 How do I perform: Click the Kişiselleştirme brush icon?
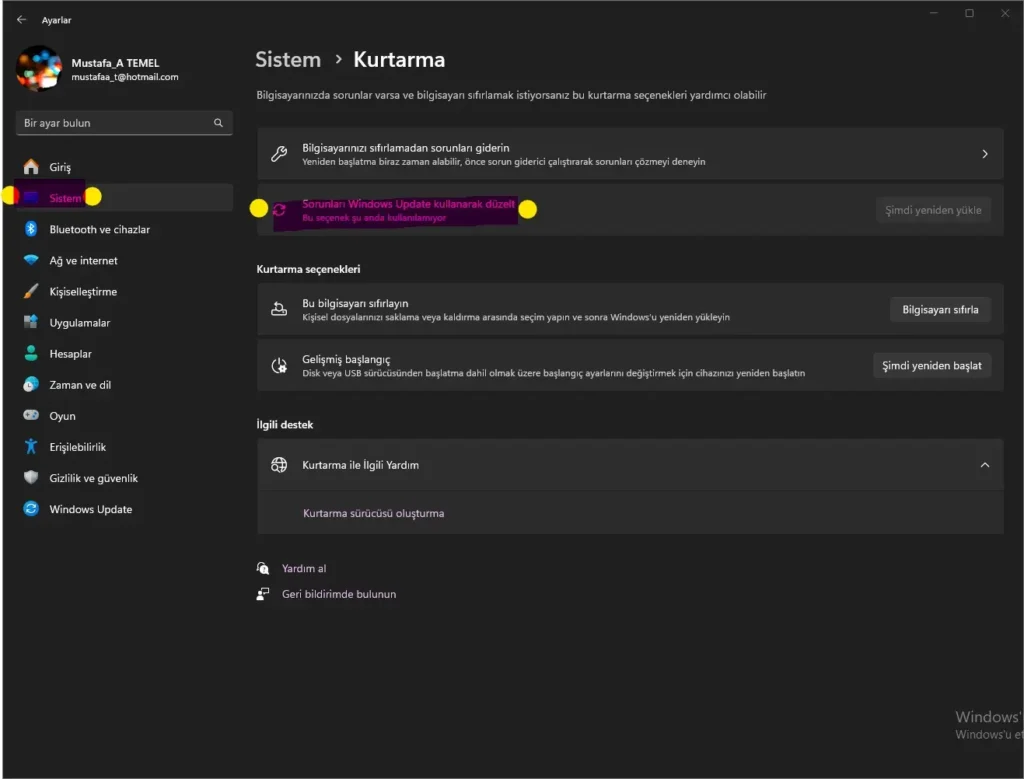coord(31,291)
